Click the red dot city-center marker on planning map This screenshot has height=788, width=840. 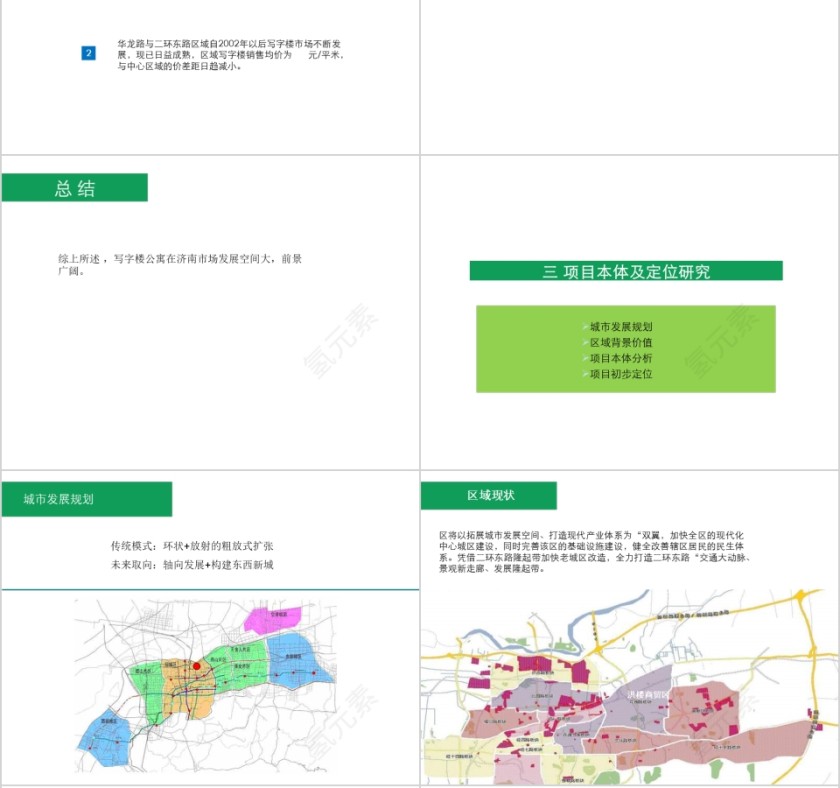click(196, 665)
